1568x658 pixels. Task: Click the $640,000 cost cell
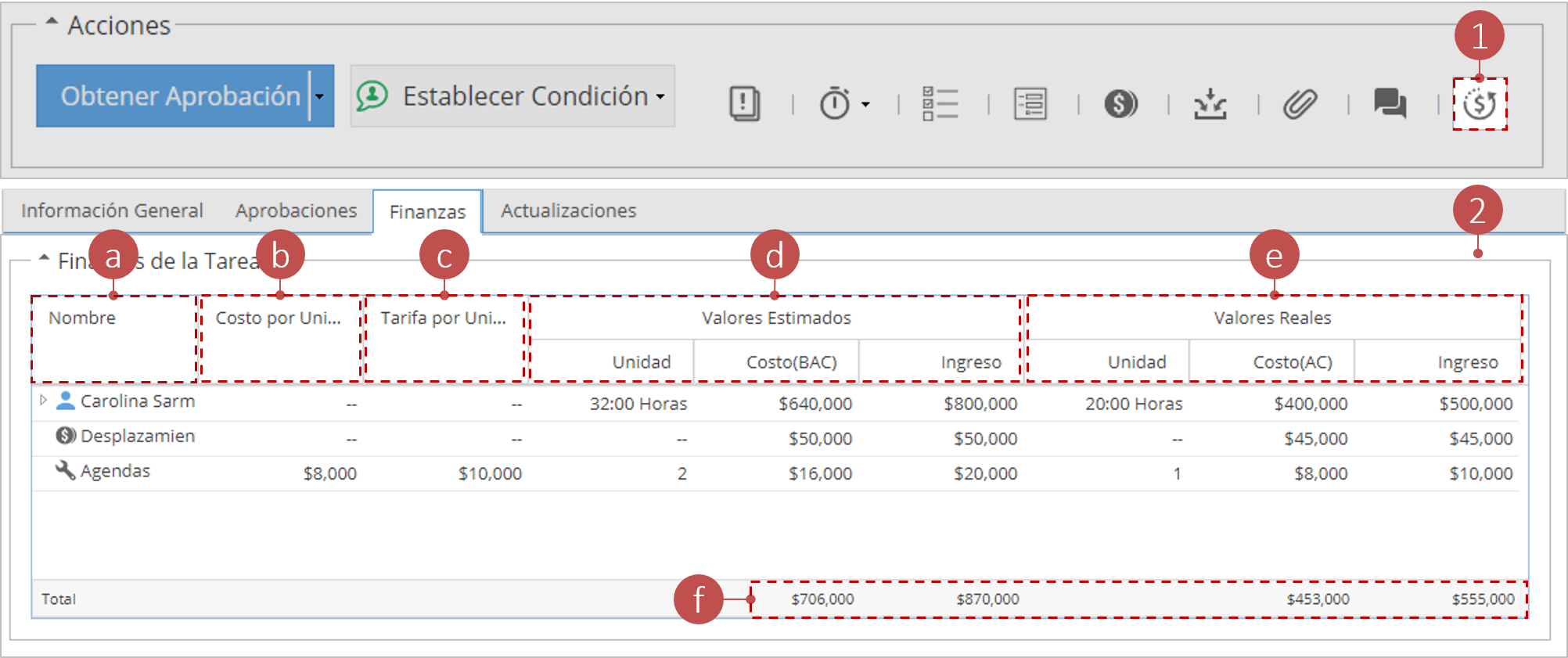coord(815,404)
